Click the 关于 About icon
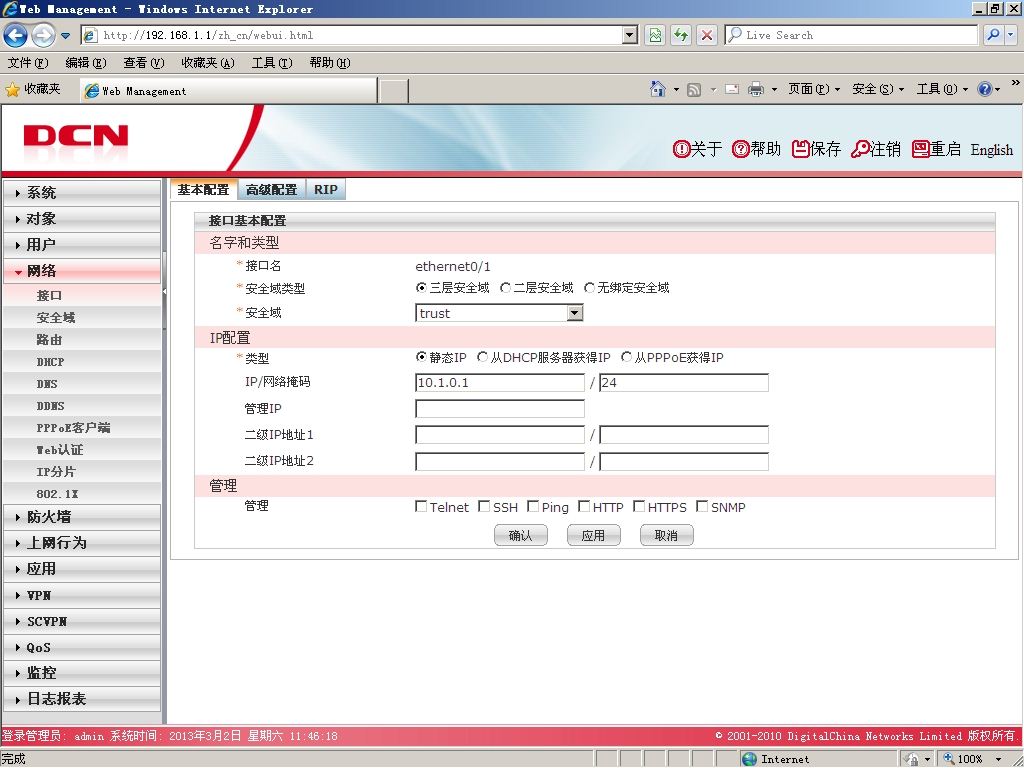 (x=681, y=150)
